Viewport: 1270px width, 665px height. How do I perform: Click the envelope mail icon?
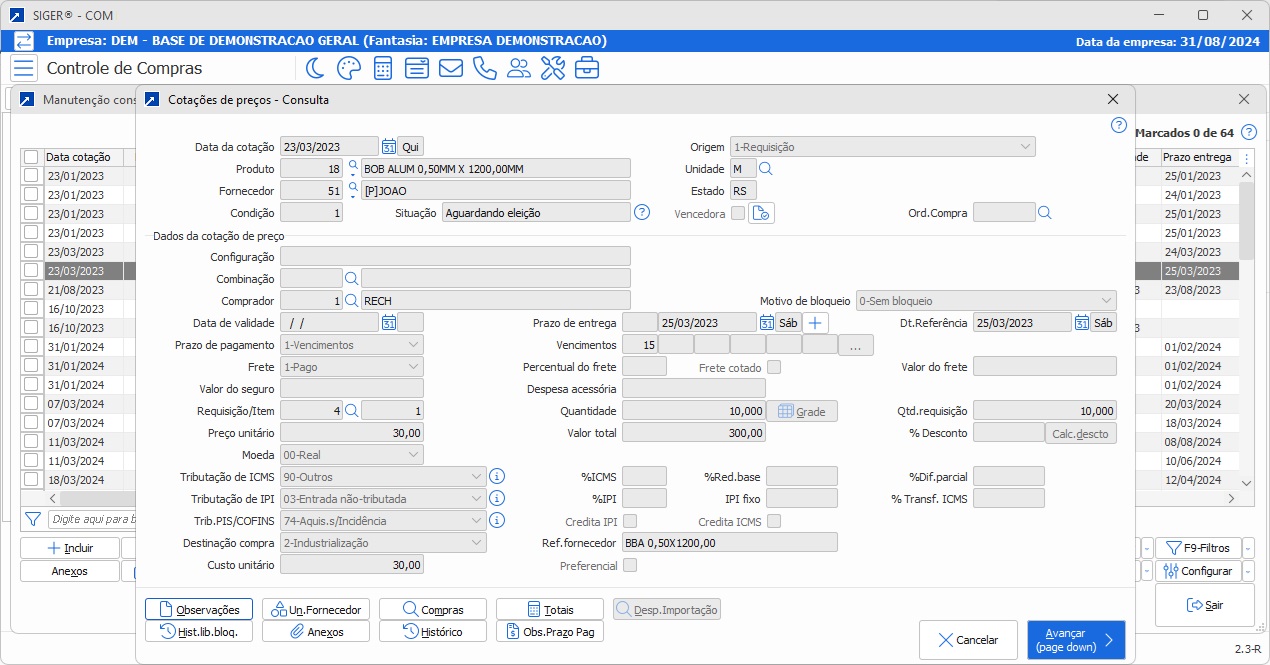pos(450,68)
